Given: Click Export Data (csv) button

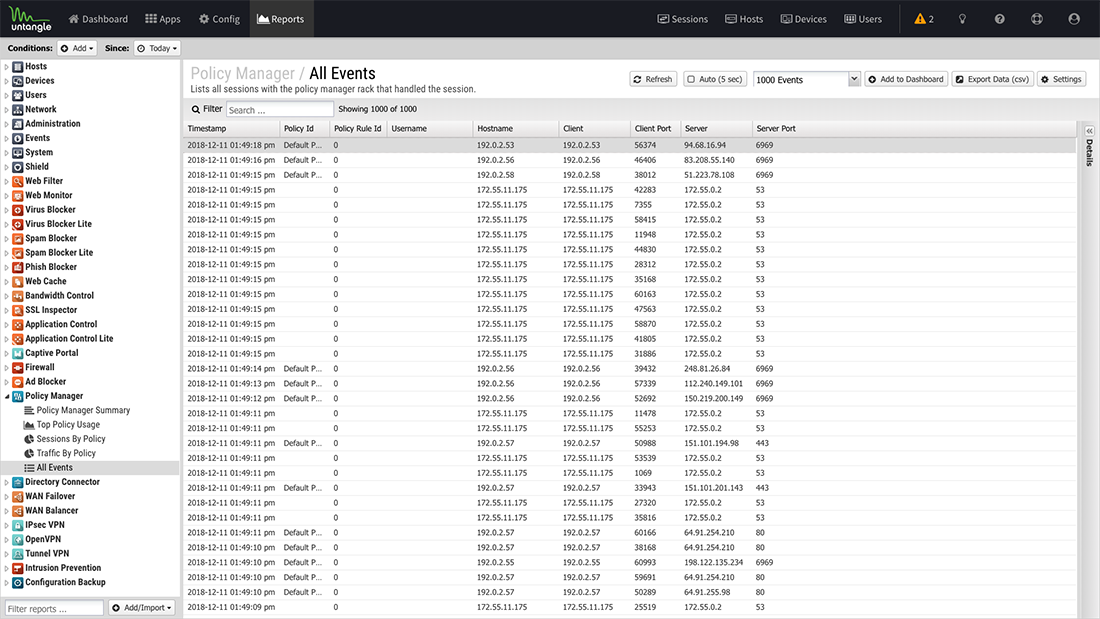Looking at the screenshot, I should click(x=993, y=79).
